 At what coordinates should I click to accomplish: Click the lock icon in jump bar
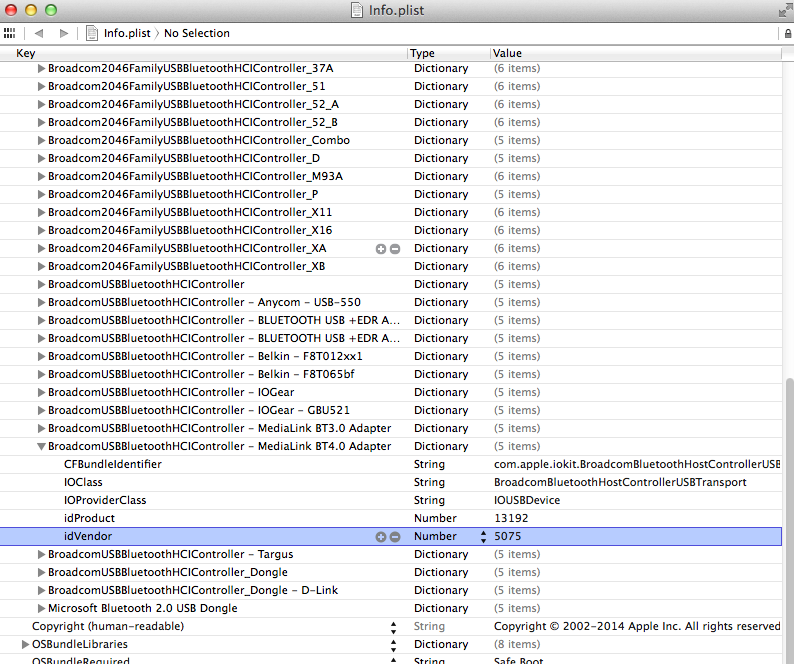click(787, 33)
